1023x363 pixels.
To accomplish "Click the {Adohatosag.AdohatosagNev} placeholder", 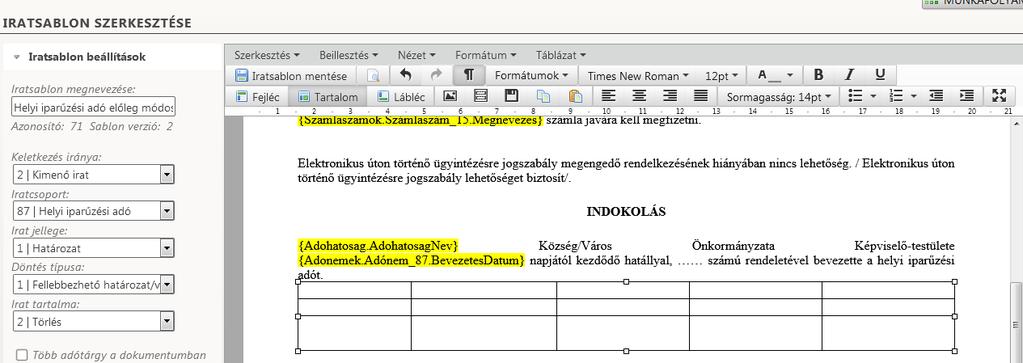I will (378, 246).
